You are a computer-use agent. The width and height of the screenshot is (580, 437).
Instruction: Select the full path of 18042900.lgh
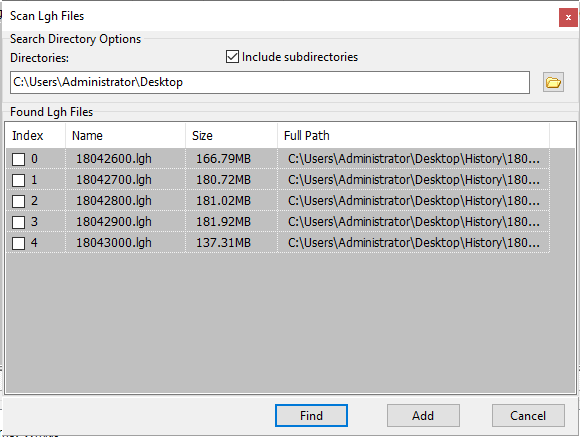pos(414,222)
